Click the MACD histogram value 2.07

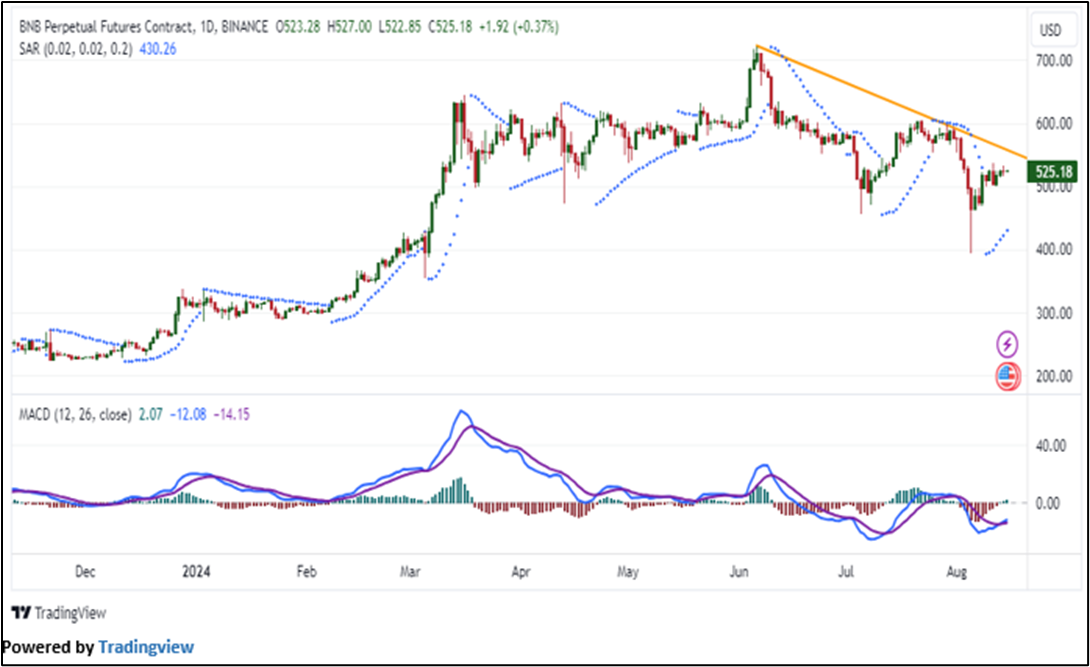pyautogui.click(x=150, y=415)
